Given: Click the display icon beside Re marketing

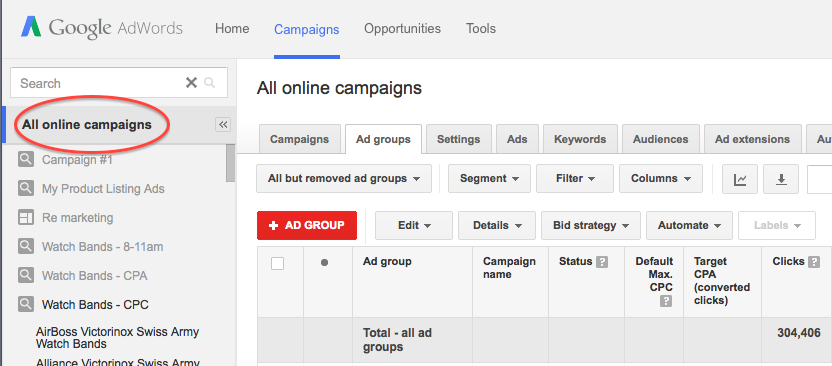Looking at the screenshot, I should click(x=25, y=217).
